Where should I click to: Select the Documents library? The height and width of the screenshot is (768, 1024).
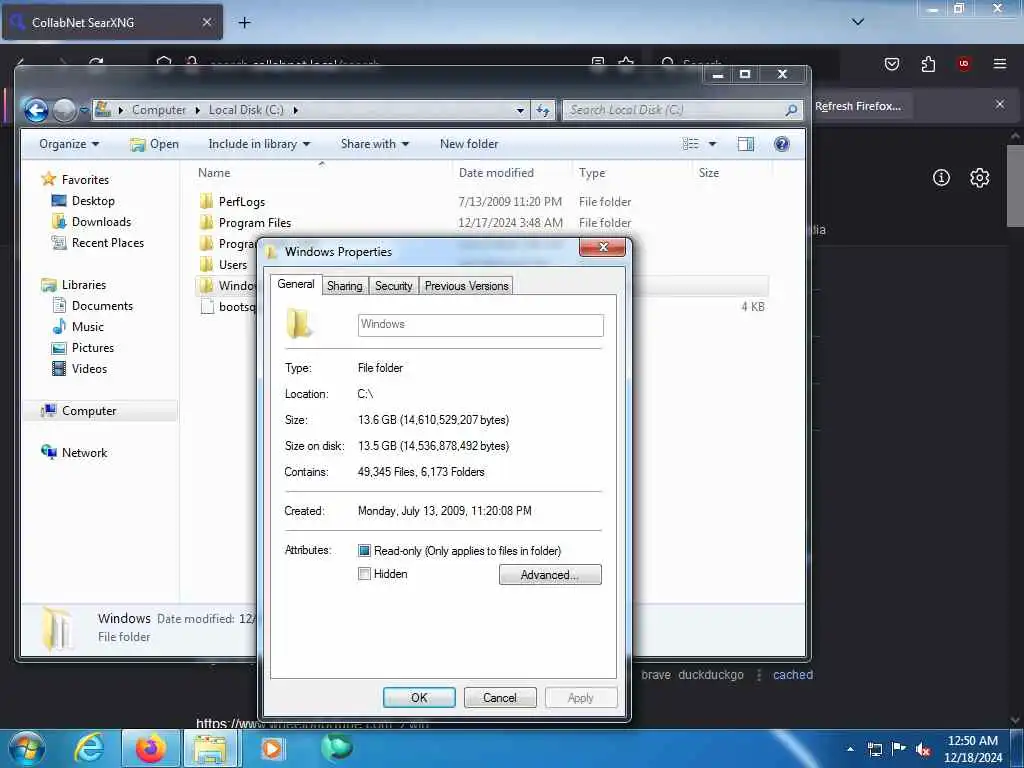102,306
